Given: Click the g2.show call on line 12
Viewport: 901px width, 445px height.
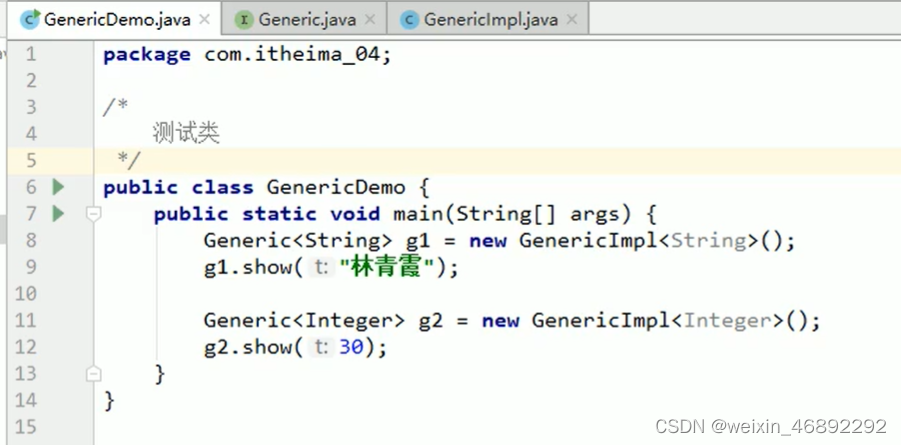Looking at the screenshot, I should point(248,348).
